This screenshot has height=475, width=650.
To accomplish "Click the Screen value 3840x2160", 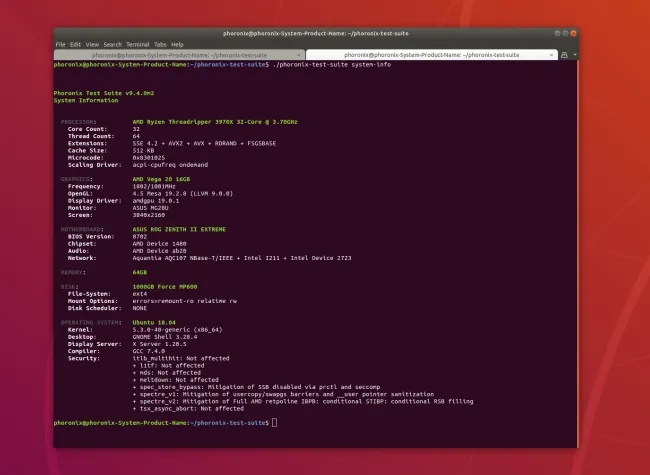I will (x=148, y=215).
